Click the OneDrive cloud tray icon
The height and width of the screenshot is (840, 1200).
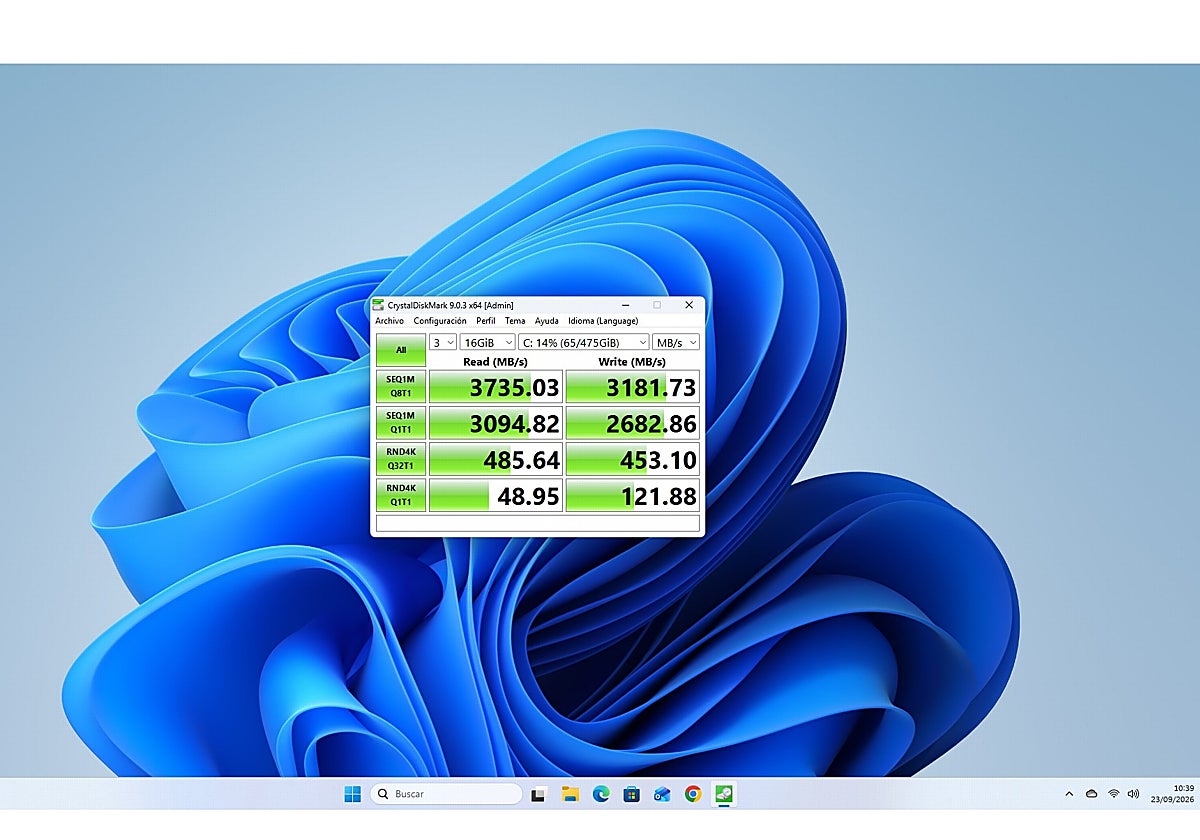1091,794
